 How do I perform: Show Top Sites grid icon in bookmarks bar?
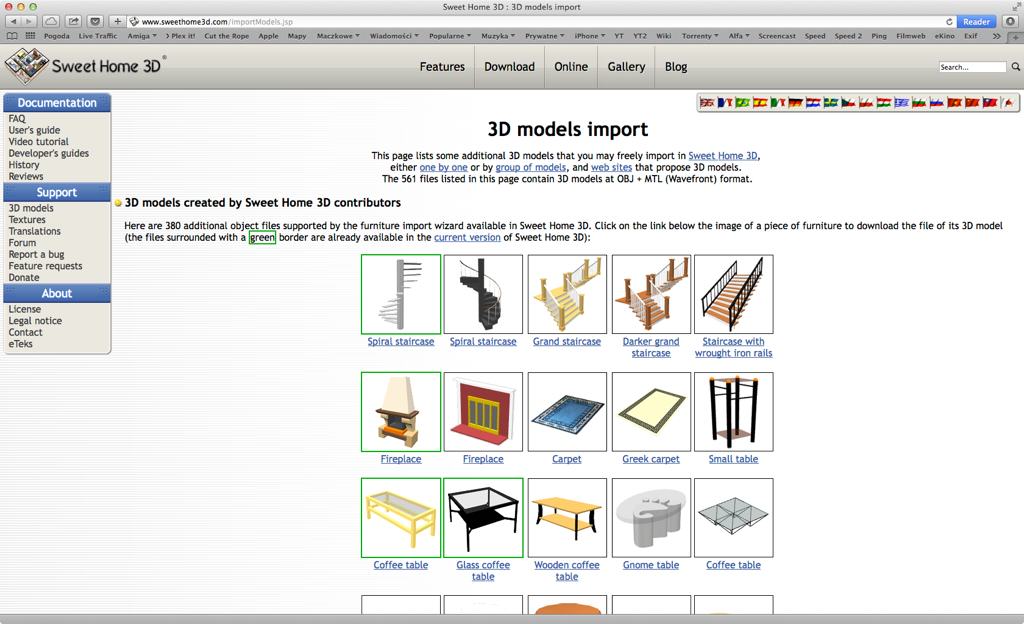[31, 36]
